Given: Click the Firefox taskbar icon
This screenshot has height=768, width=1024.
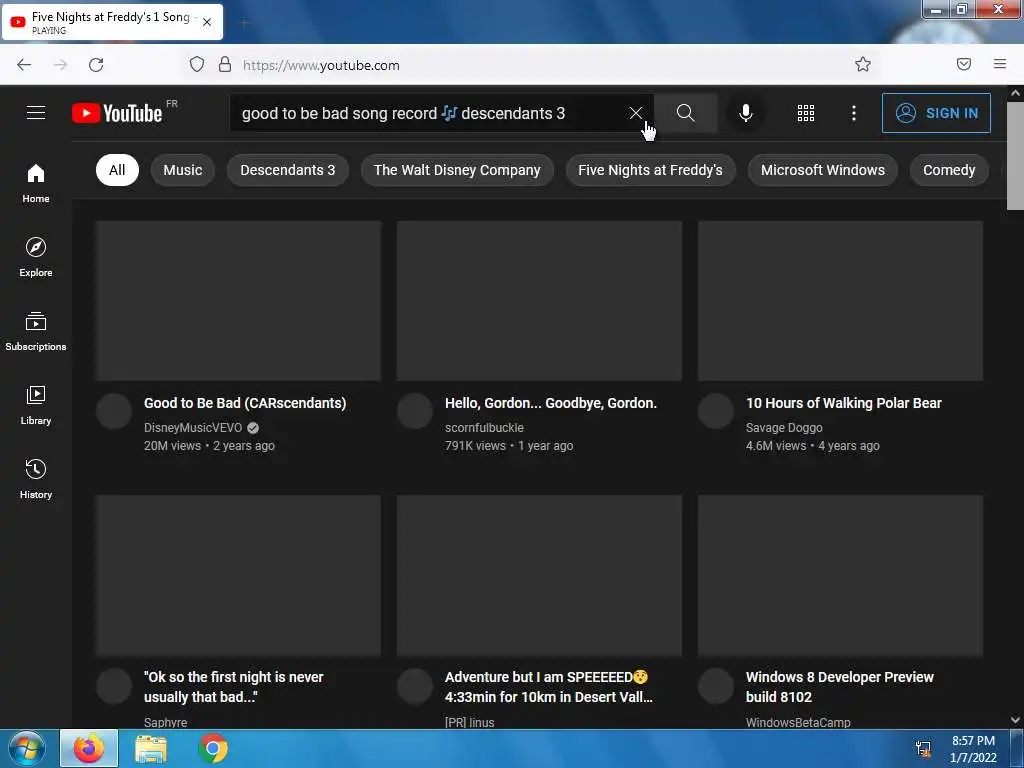Looking at the screenshot, I should 89,748.
